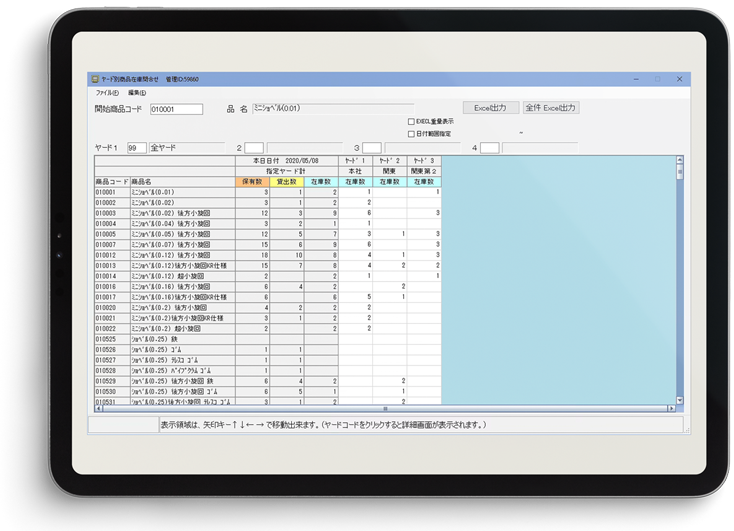The height and width of the screenshot is (531, 734).
Task: Click the 本社 yard name header
Action: (355, 171)
